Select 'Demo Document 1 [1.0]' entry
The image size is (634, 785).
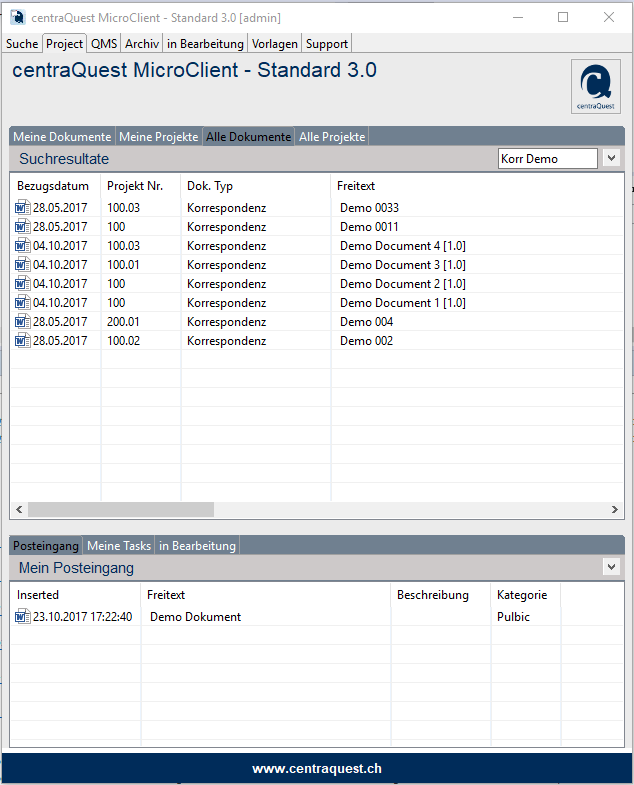[x=403, y=302]
